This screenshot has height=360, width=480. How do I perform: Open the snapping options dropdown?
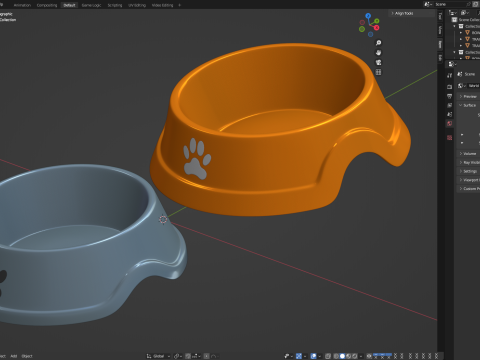(196, 356)
